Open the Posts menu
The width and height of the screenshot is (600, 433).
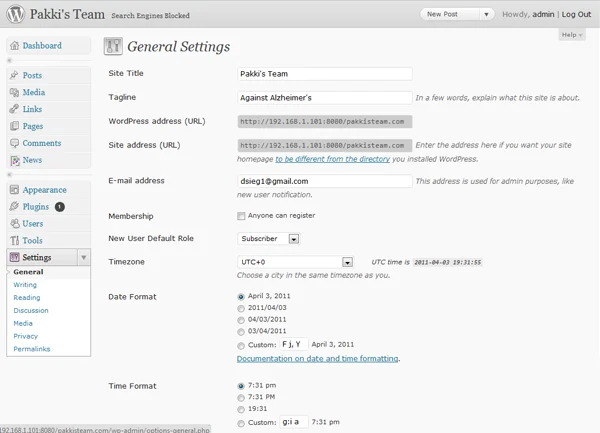click(32, 75)
